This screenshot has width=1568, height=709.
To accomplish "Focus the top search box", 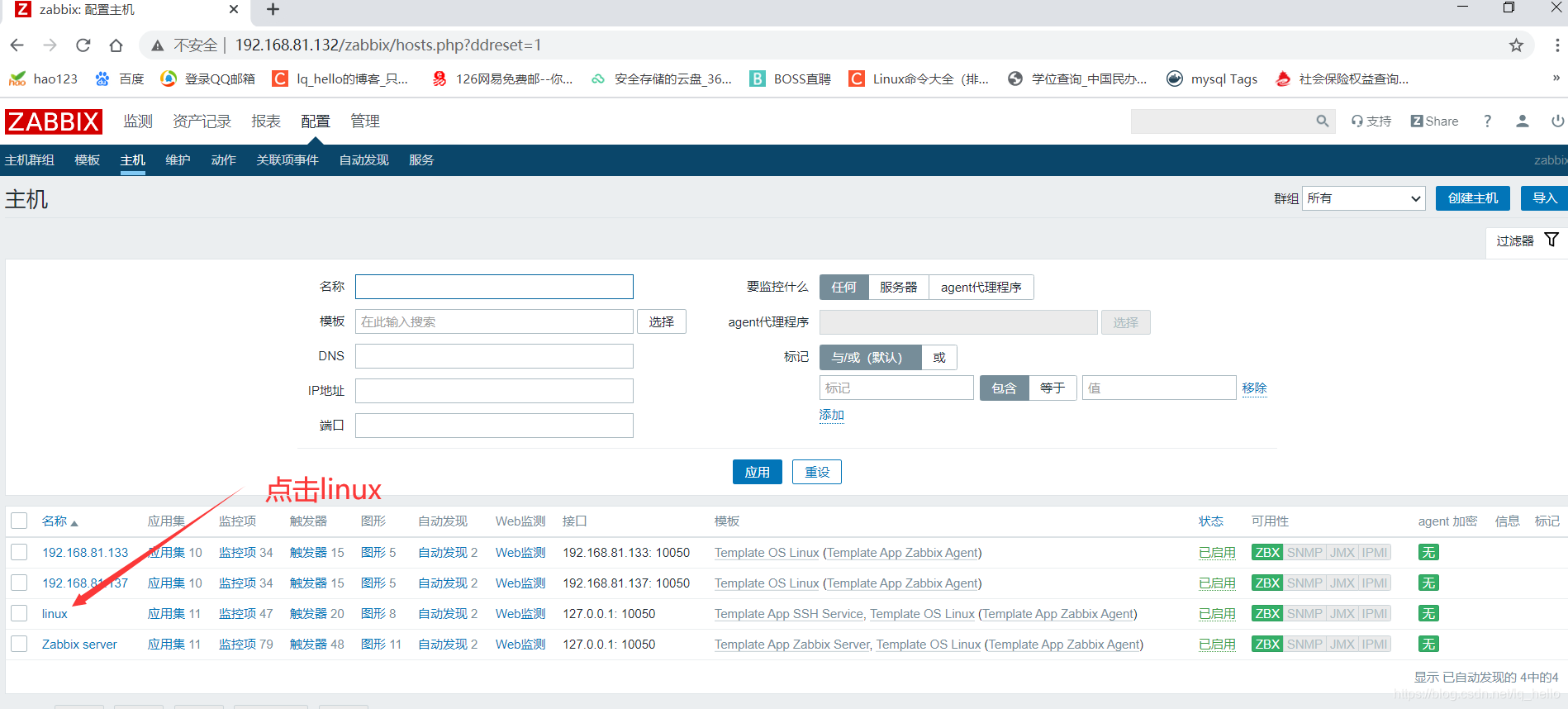I will tap(1223, 121).
